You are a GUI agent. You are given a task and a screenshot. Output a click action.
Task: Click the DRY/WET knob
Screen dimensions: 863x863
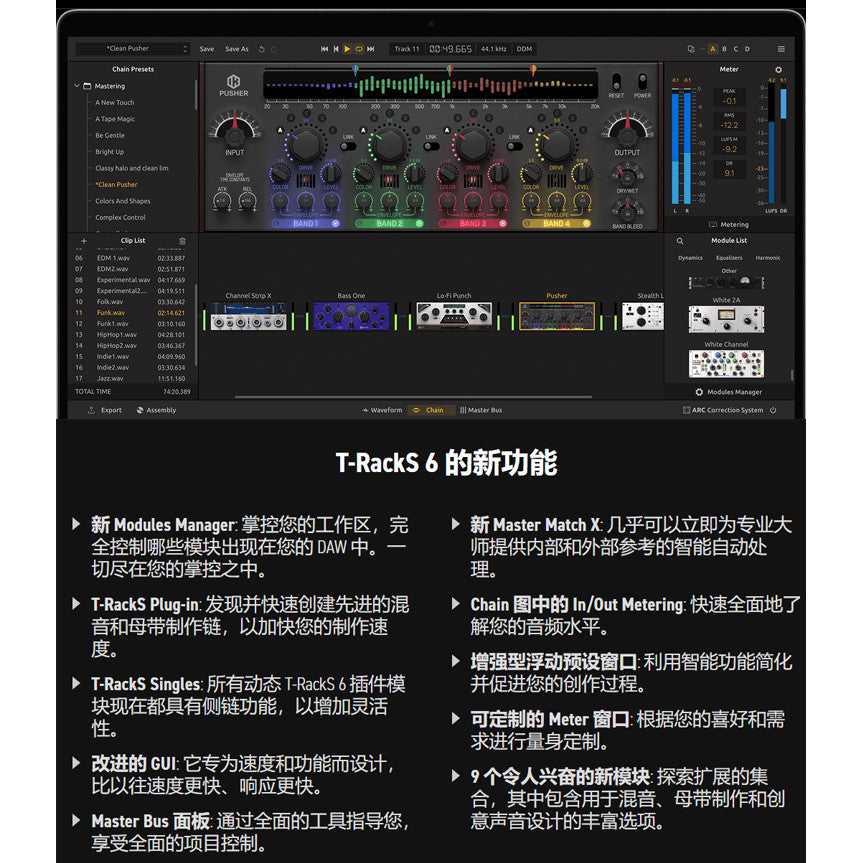[627, 177]
